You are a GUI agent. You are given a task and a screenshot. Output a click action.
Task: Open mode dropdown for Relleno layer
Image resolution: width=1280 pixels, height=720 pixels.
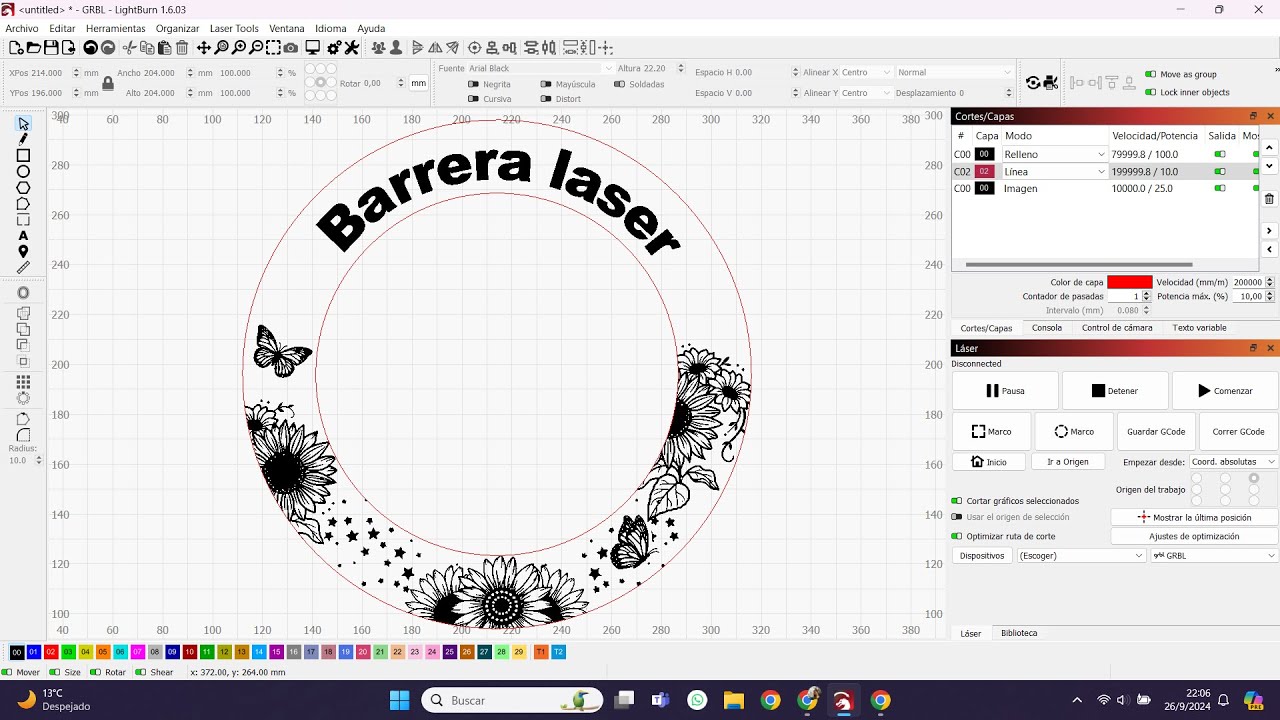tap(1055, 154)
